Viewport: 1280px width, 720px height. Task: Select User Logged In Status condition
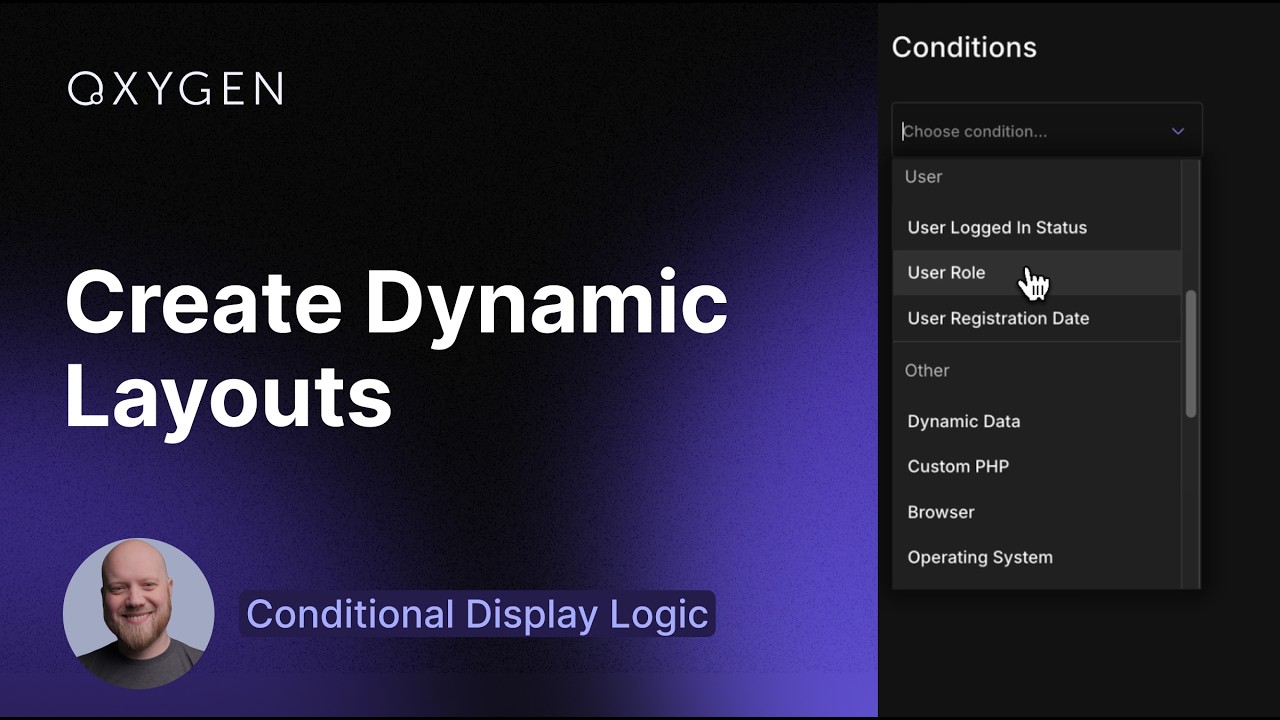pyautogui.click(x=1036, y=227)
